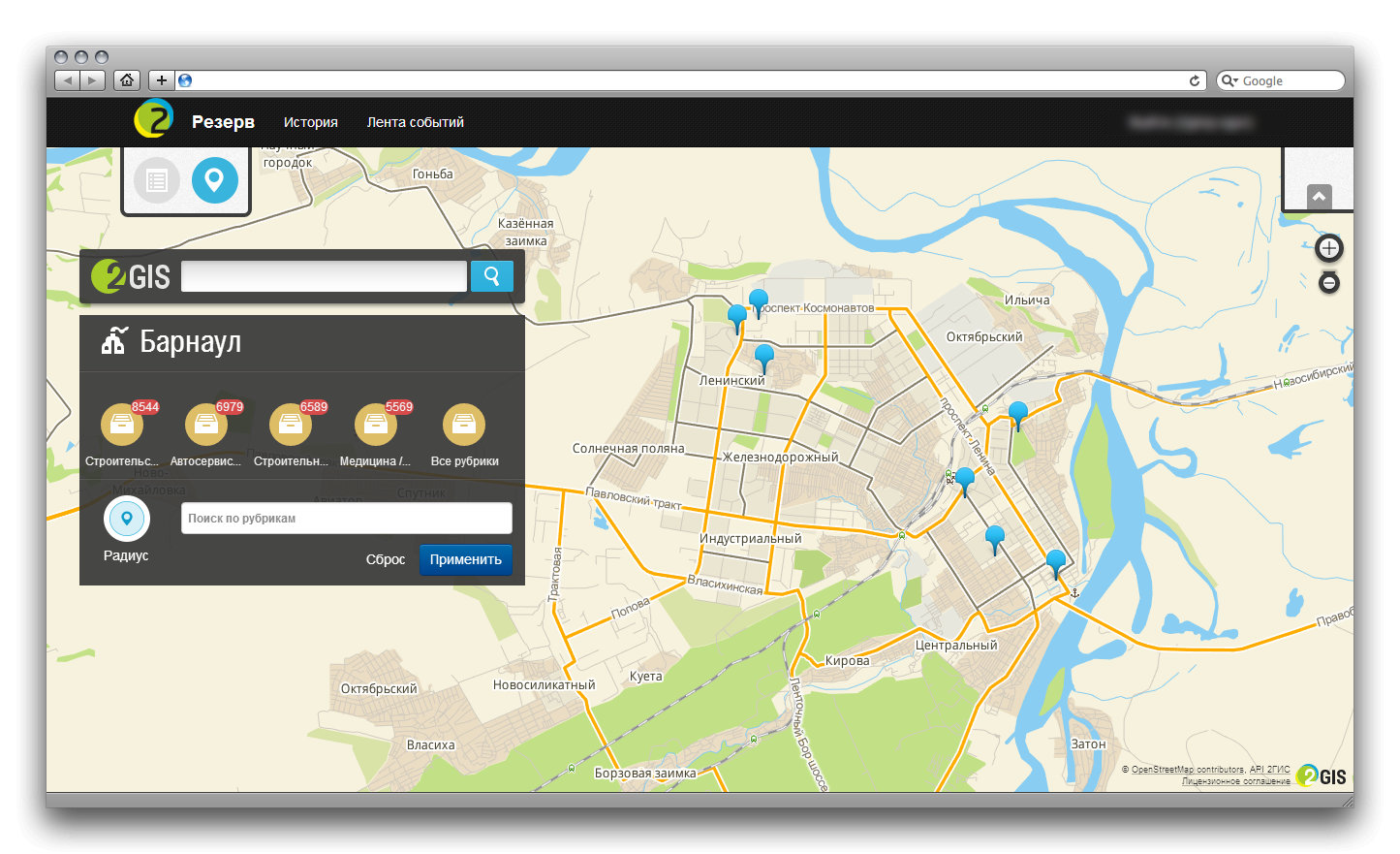Click the Солнечная поляна map label
This screenshot has height=854, width=1400.
coord(628,449)
